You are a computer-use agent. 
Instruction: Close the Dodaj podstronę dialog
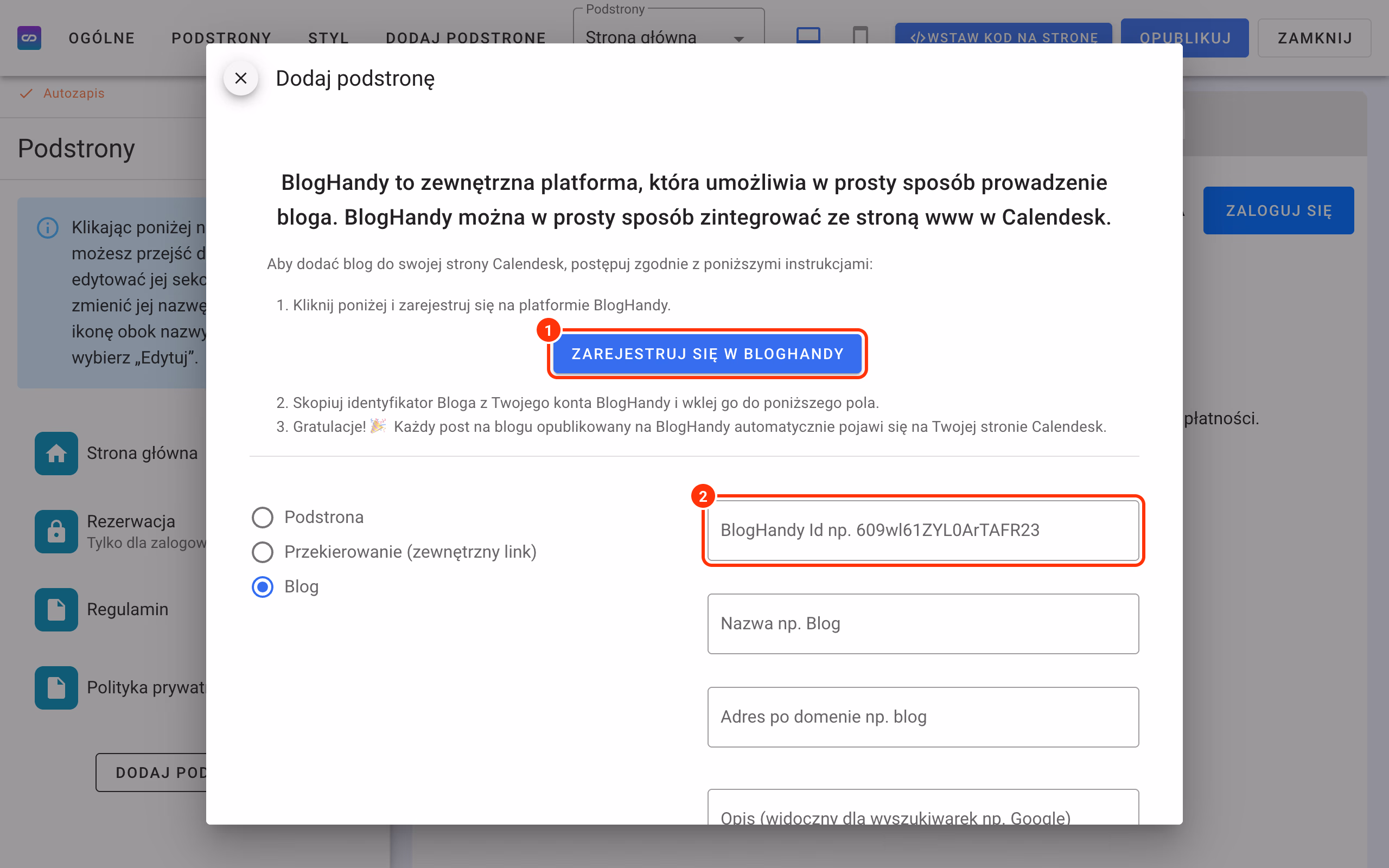[241, 78]
